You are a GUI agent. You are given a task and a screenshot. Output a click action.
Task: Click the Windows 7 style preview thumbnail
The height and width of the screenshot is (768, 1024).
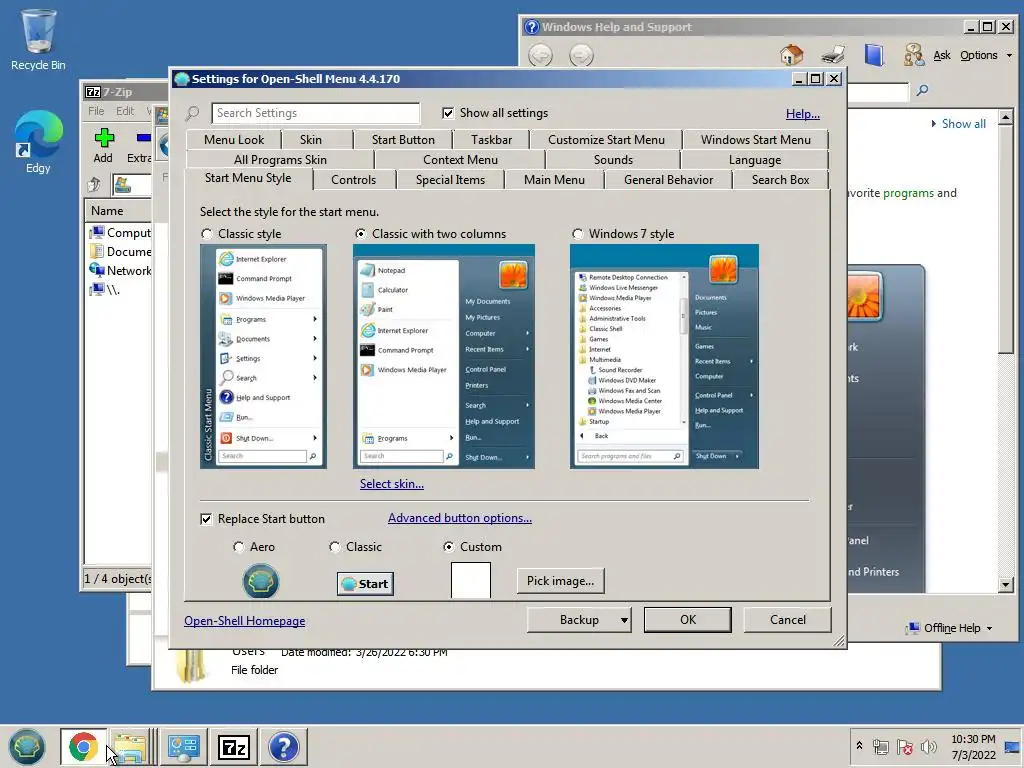tap(664, 357)
